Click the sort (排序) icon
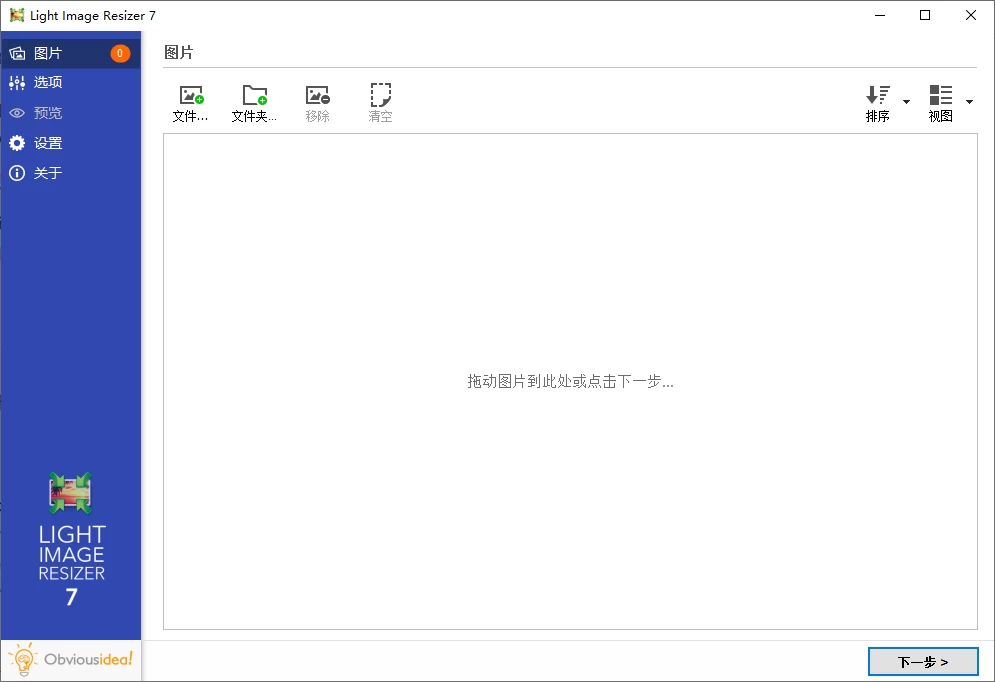The image size is (995, 682). (877, 96)
